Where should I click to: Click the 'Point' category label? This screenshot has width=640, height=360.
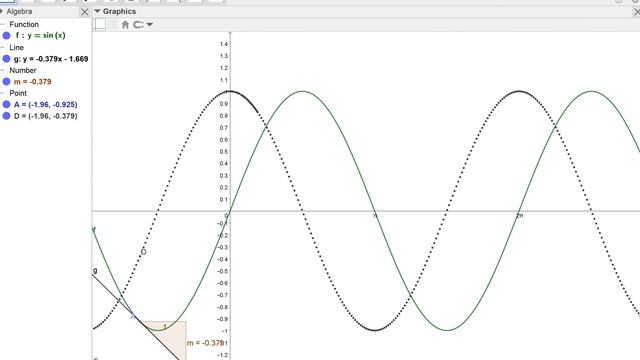(x=18, y=93)
